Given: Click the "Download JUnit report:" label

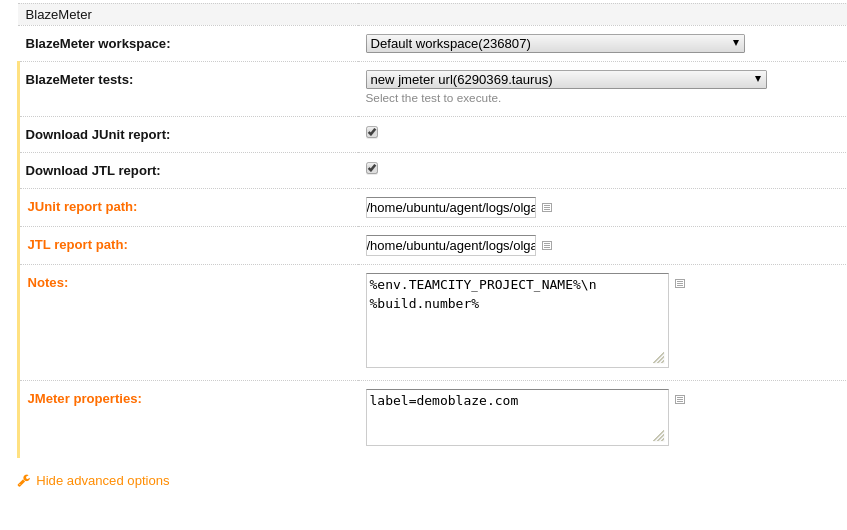Looking at the screenshot, I should [98, 134].
